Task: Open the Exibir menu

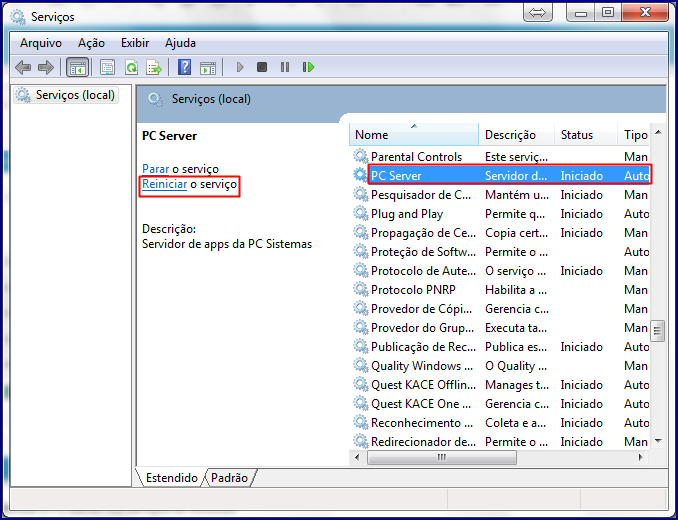Action: coord(135,43)
